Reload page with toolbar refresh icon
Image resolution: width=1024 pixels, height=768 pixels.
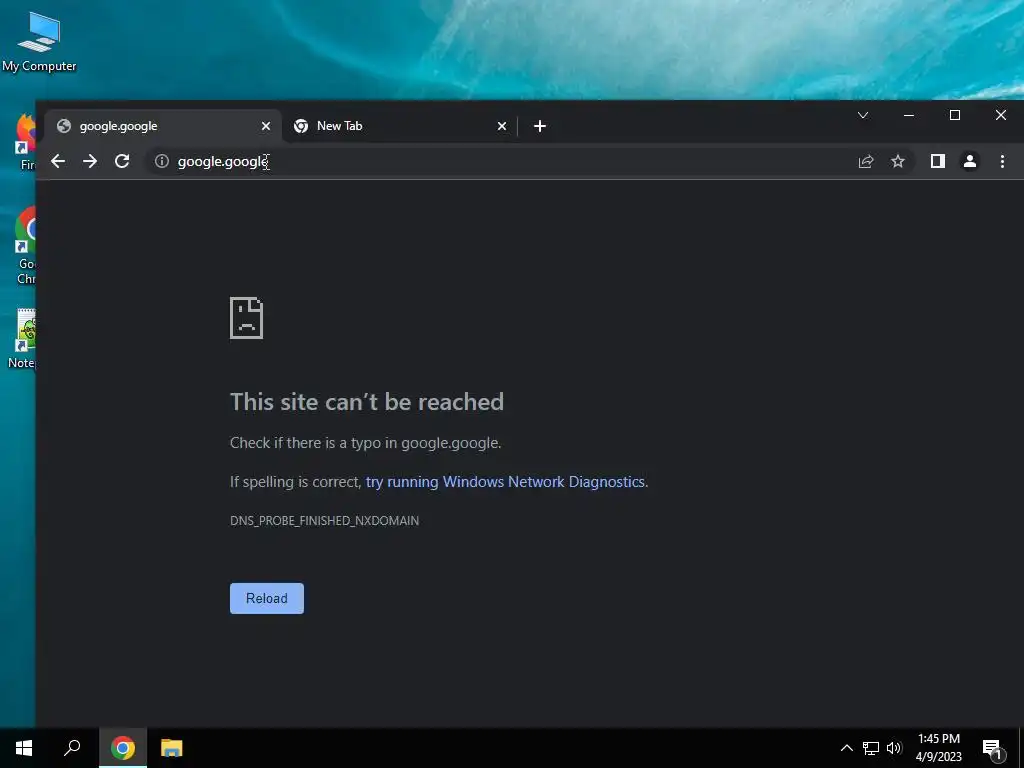point(122,161)
